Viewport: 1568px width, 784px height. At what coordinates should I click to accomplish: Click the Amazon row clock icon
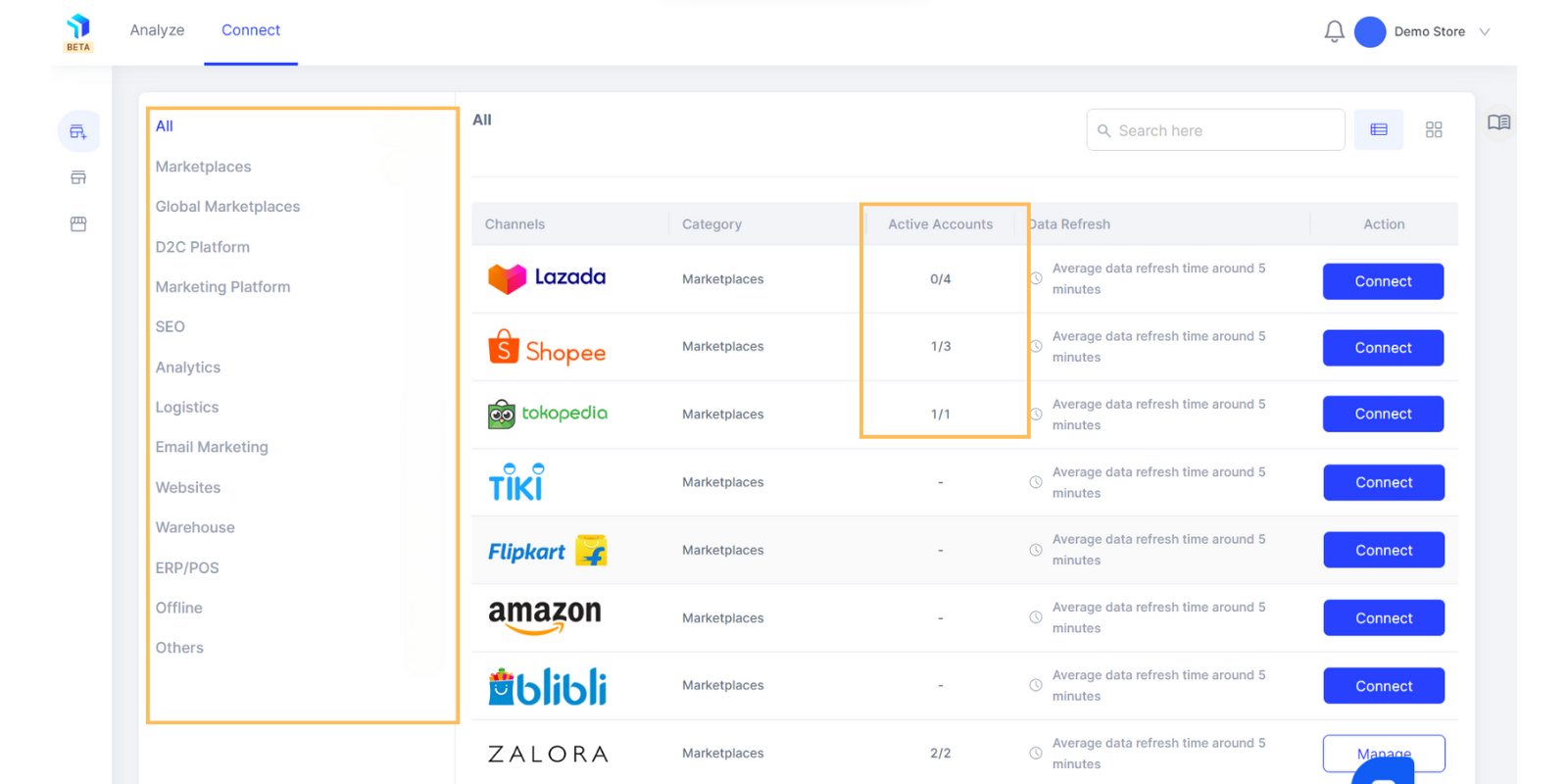click(x=1035, y=617)
